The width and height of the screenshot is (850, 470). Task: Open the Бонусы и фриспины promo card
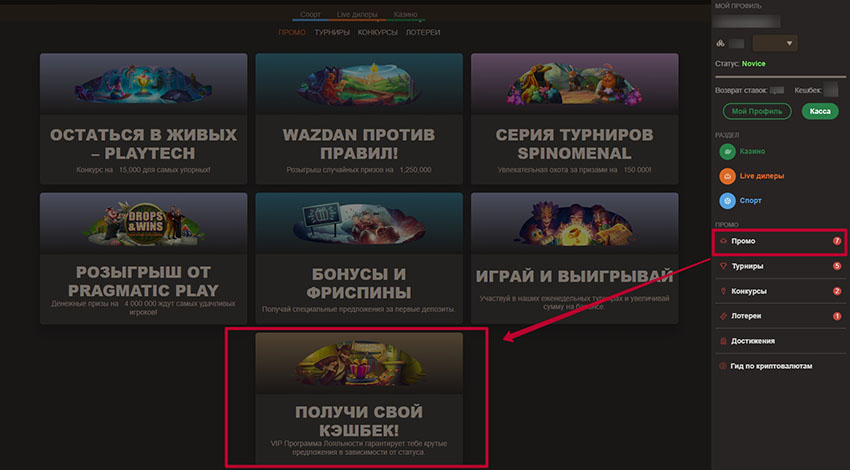pos(359,259)
